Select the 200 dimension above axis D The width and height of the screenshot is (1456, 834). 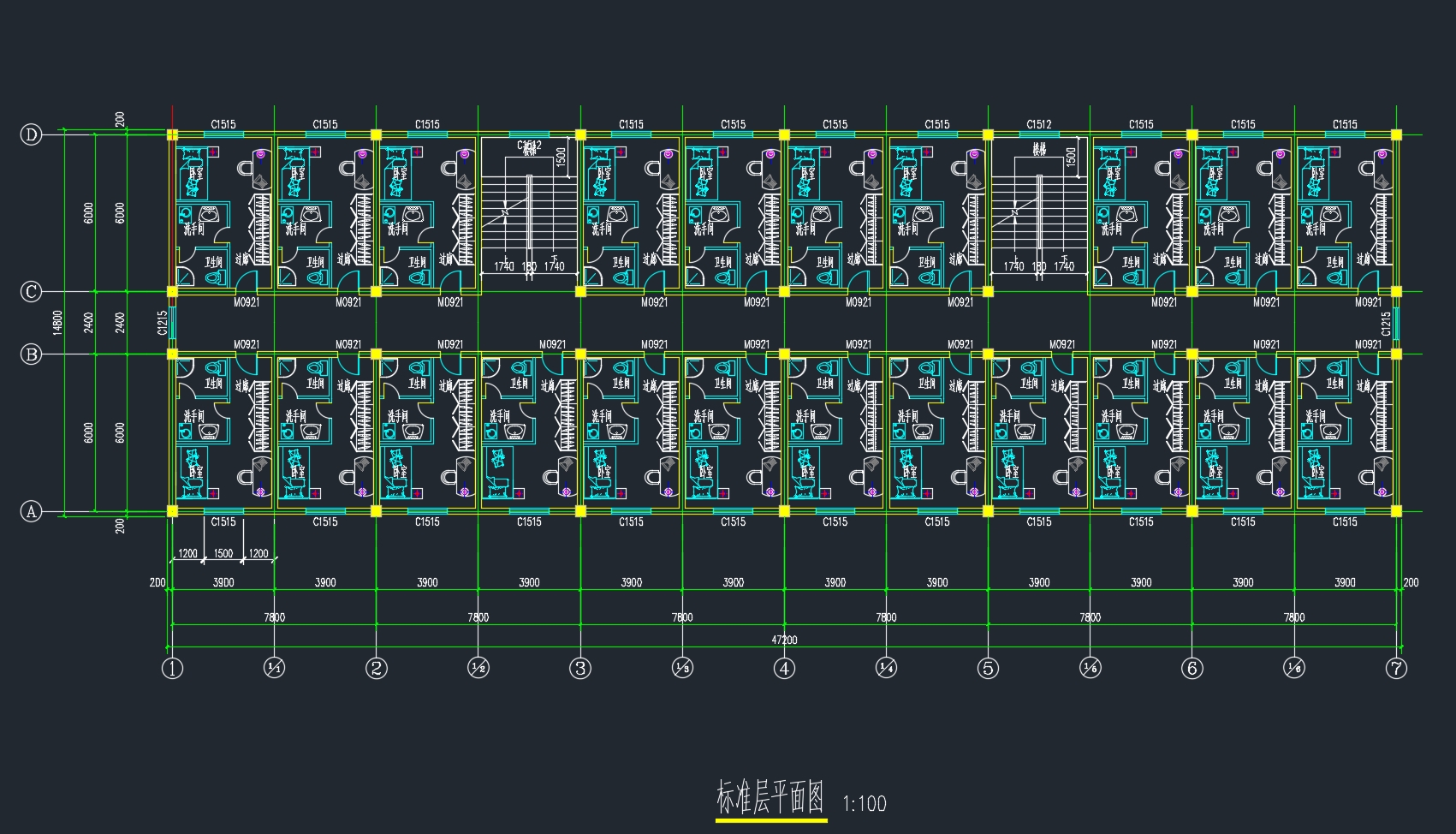(x=120, y=119)
